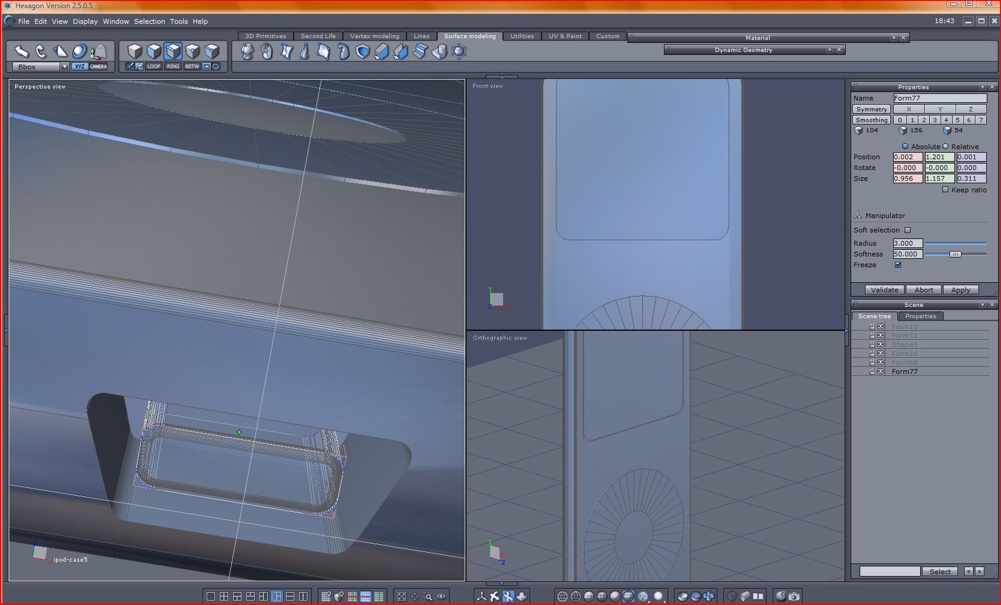Click the XYZ manipulator mode button
The image size is (1001, 605).
(x=79, y=67)
